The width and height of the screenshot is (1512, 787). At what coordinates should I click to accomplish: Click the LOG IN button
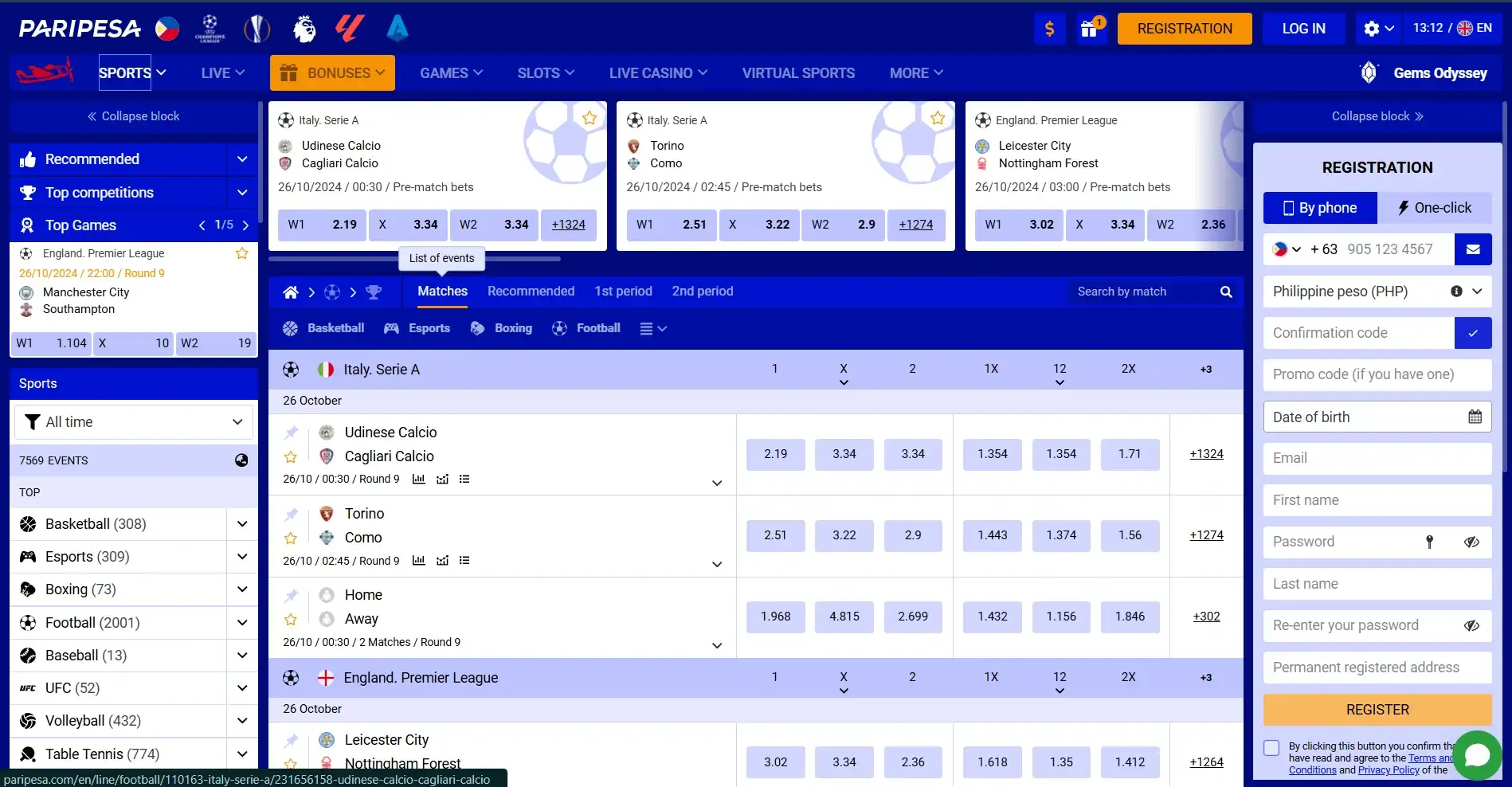pyautogui.click(x=1303, y=29)
